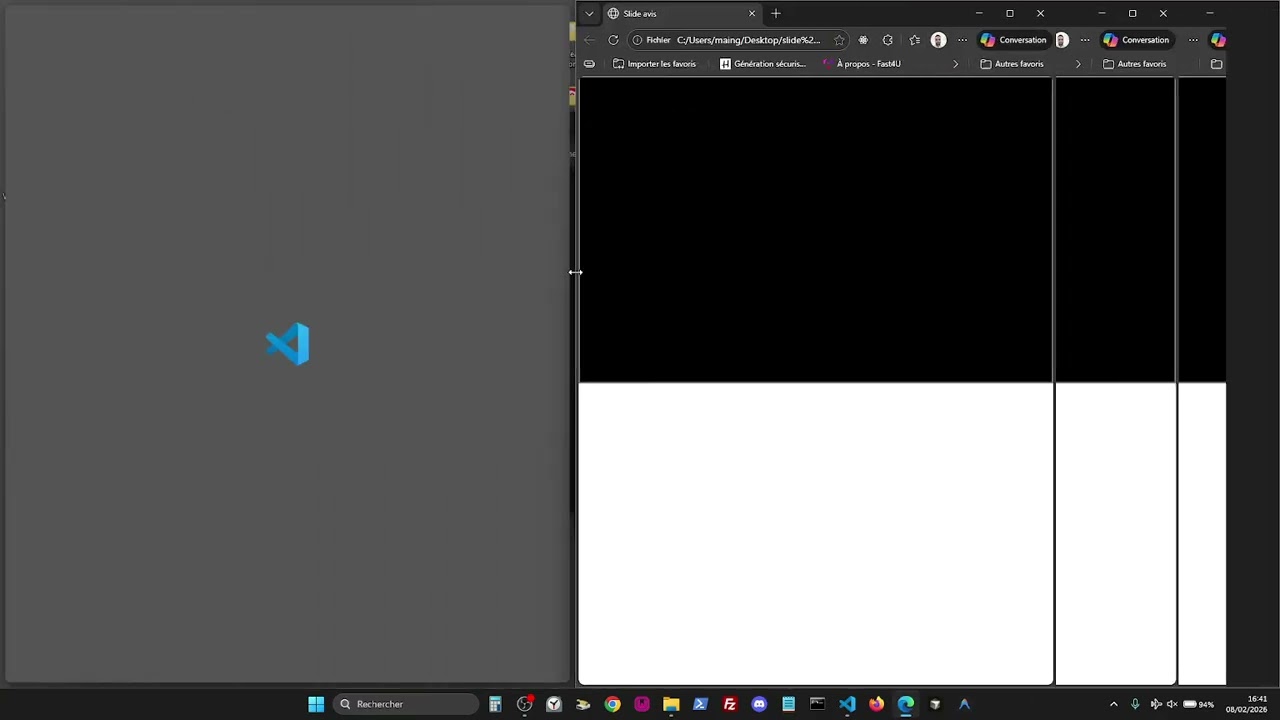Open the terminal console taskbar icon
This screenshot has width=1280, height=720.
[817, 704]
